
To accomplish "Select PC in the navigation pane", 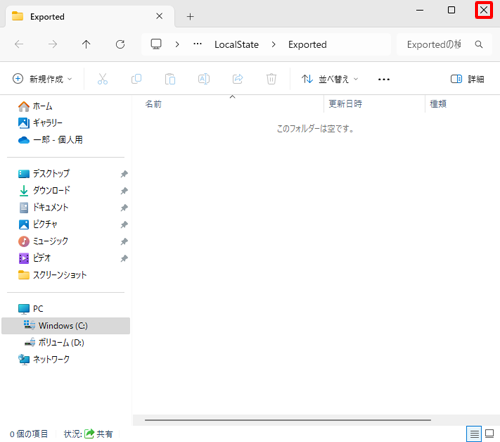I will coord(30,309).
